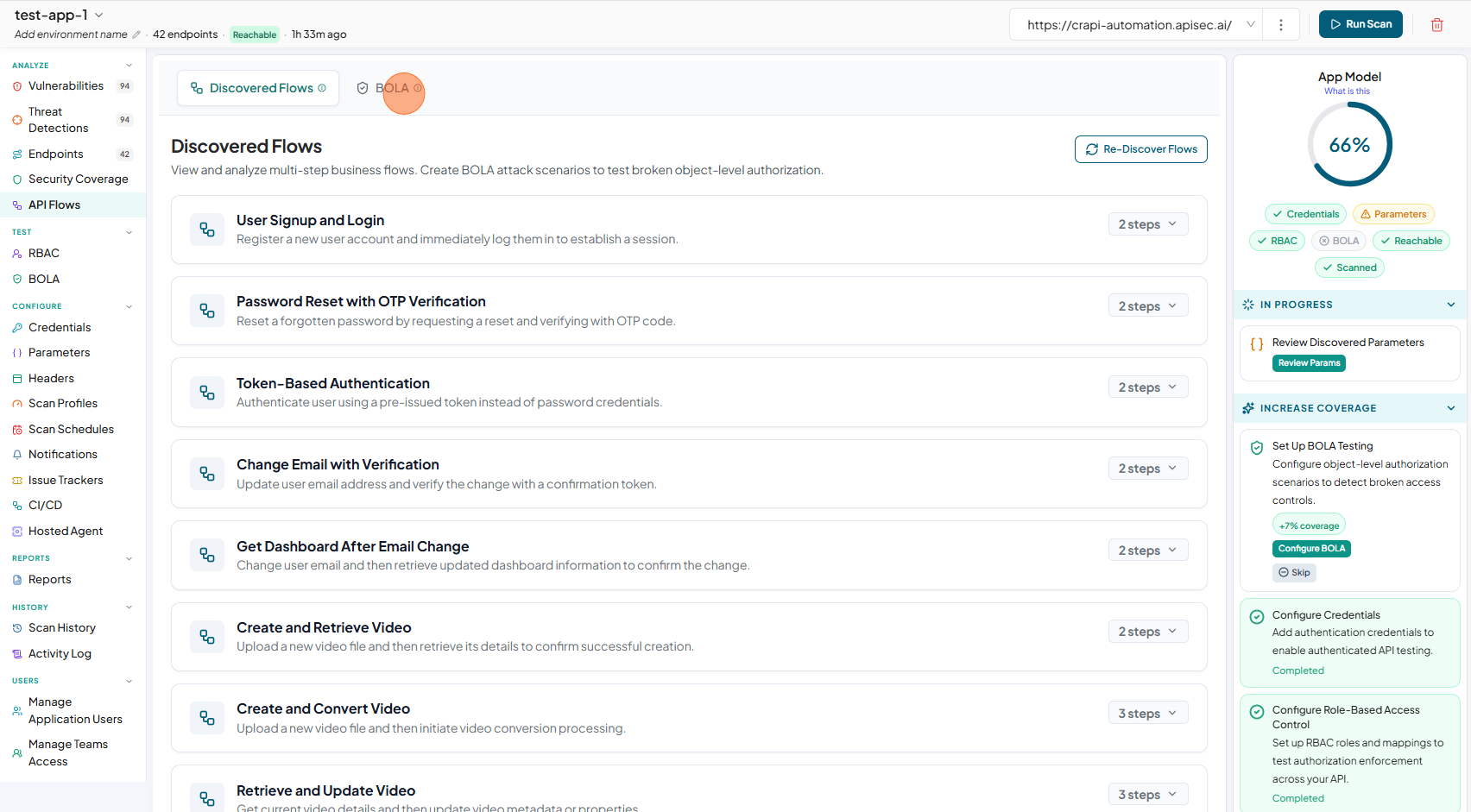1471x812 pixels.
Task: Collapse the IN PROGRESS section
Action: [x=1451, y=305]
